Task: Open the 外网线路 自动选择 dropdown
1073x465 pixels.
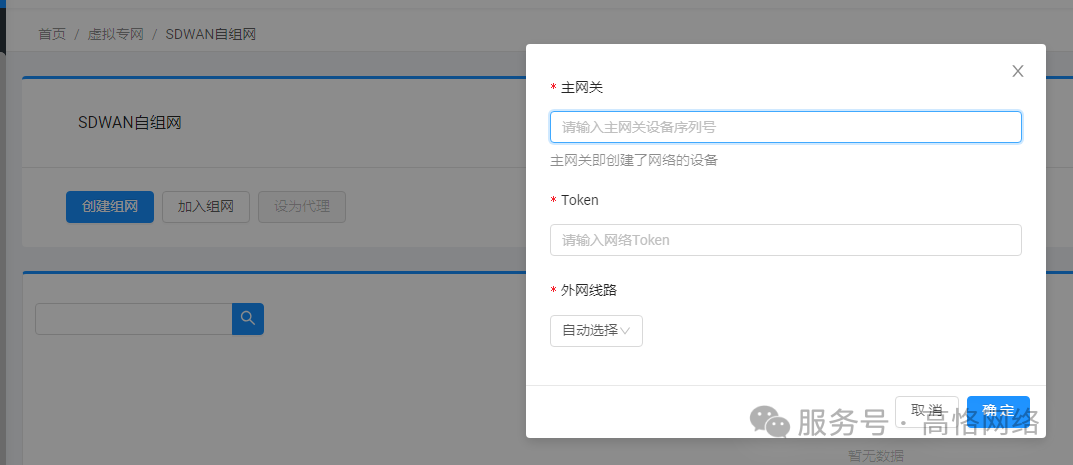Action: coord(596,331)
